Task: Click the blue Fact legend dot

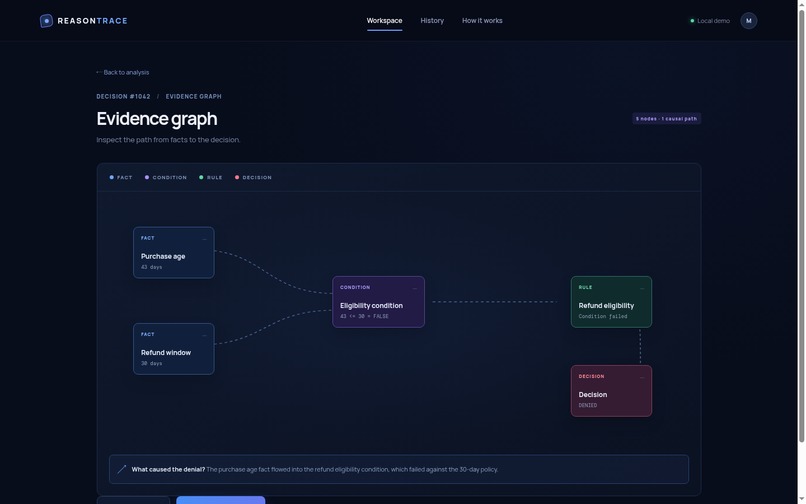Action: 112,177
